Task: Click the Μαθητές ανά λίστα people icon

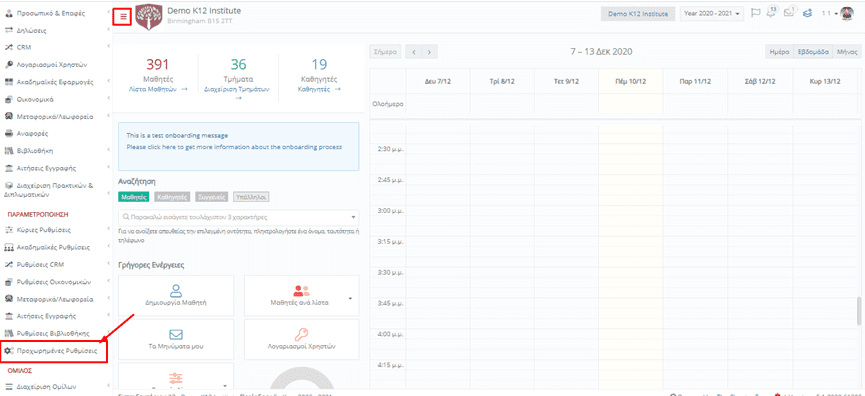Action: pyautogui.click(x=301, y=291)
